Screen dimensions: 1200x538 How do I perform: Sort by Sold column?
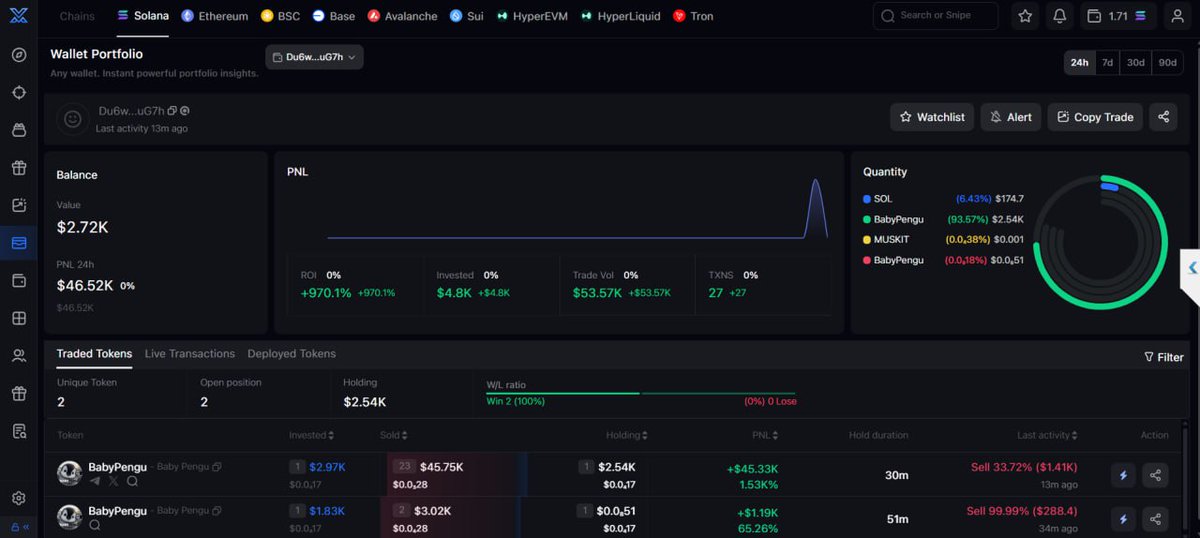[x=393, y=435]
